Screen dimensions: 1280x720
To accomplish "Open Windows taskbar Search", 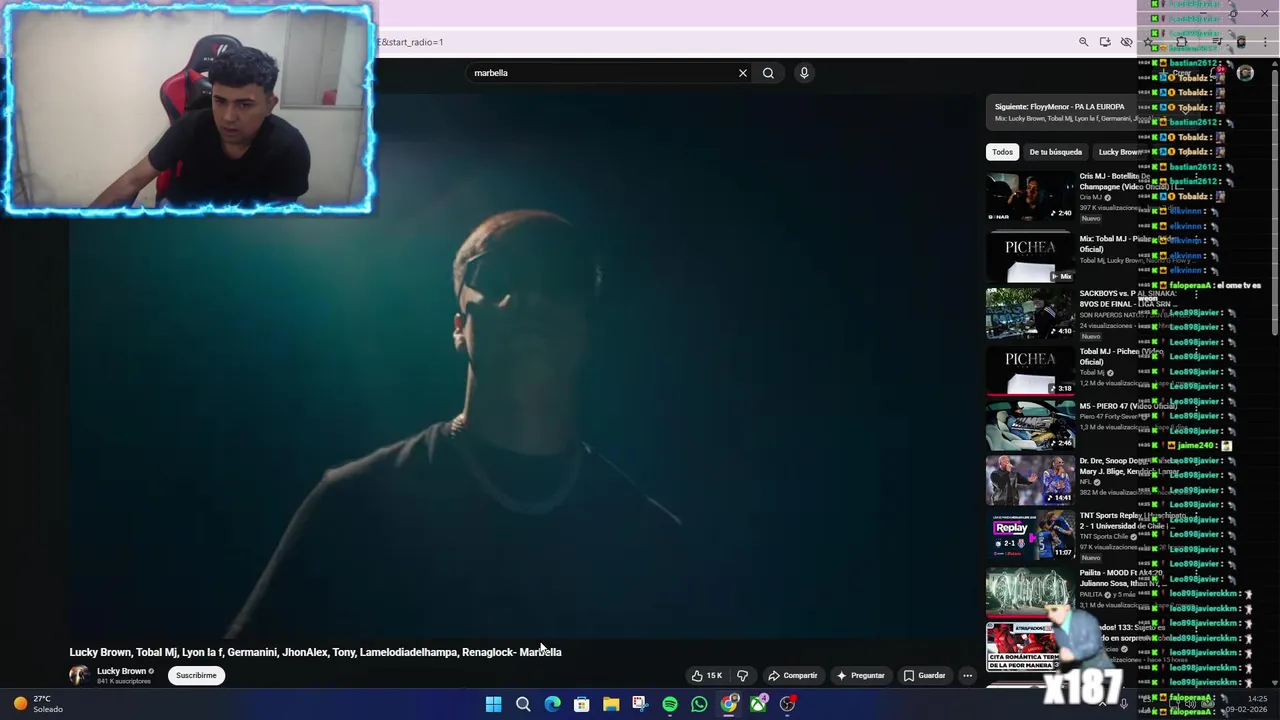I will tap(522, 704).
